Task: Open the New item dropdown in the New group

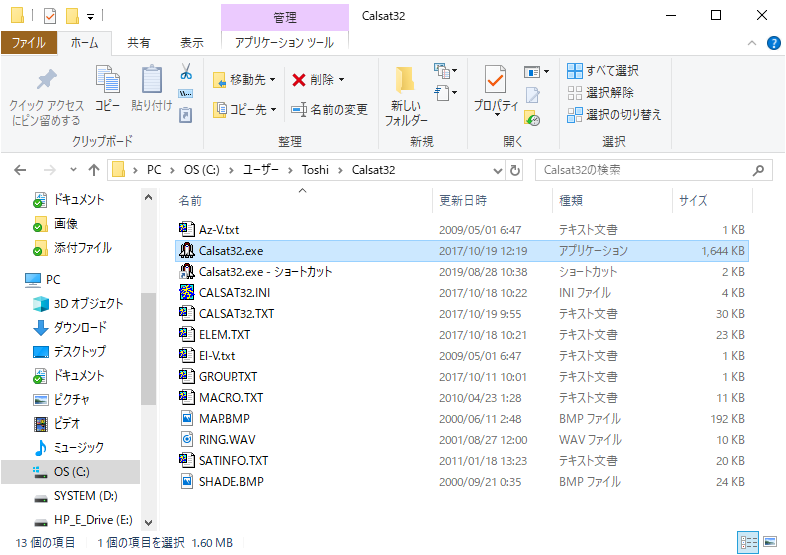Action: click(x=445, y=71)
